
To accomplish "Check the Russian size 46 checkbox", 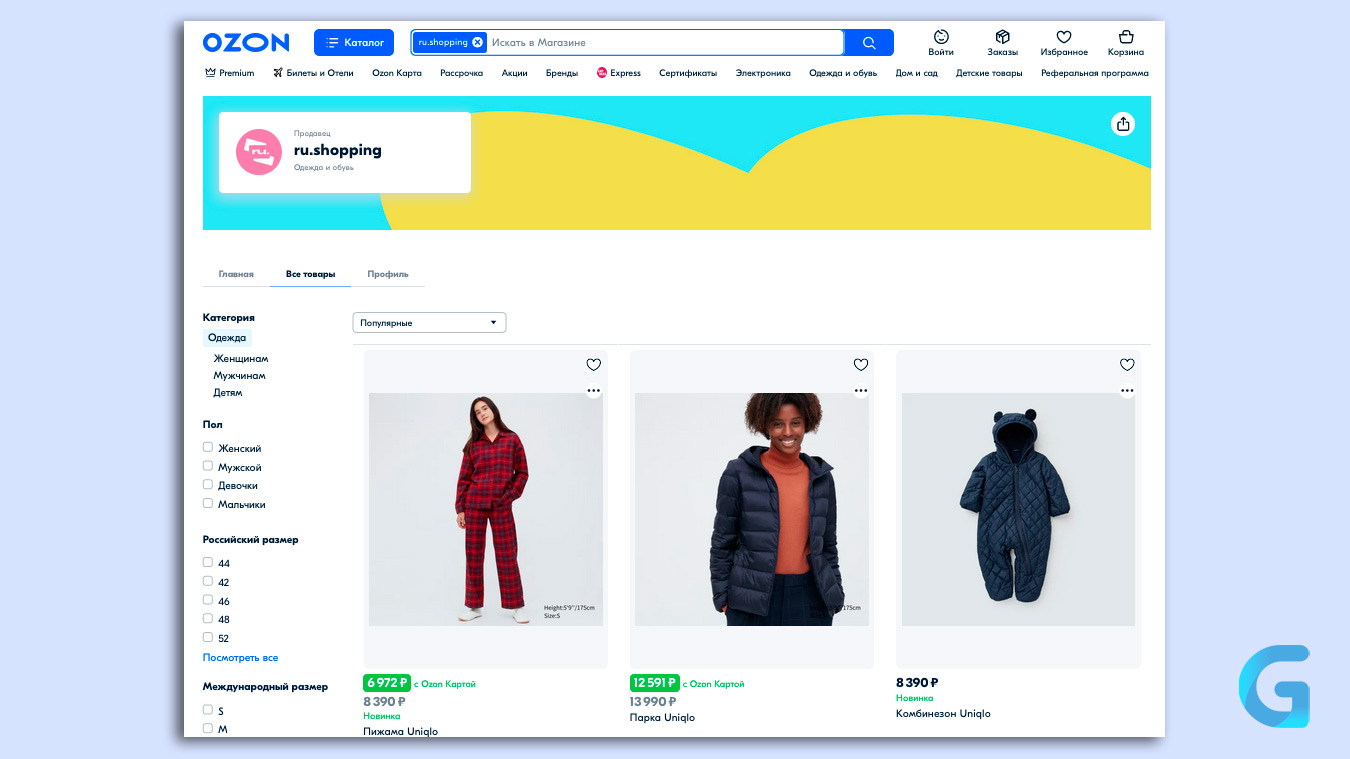I will click(208, 600).
